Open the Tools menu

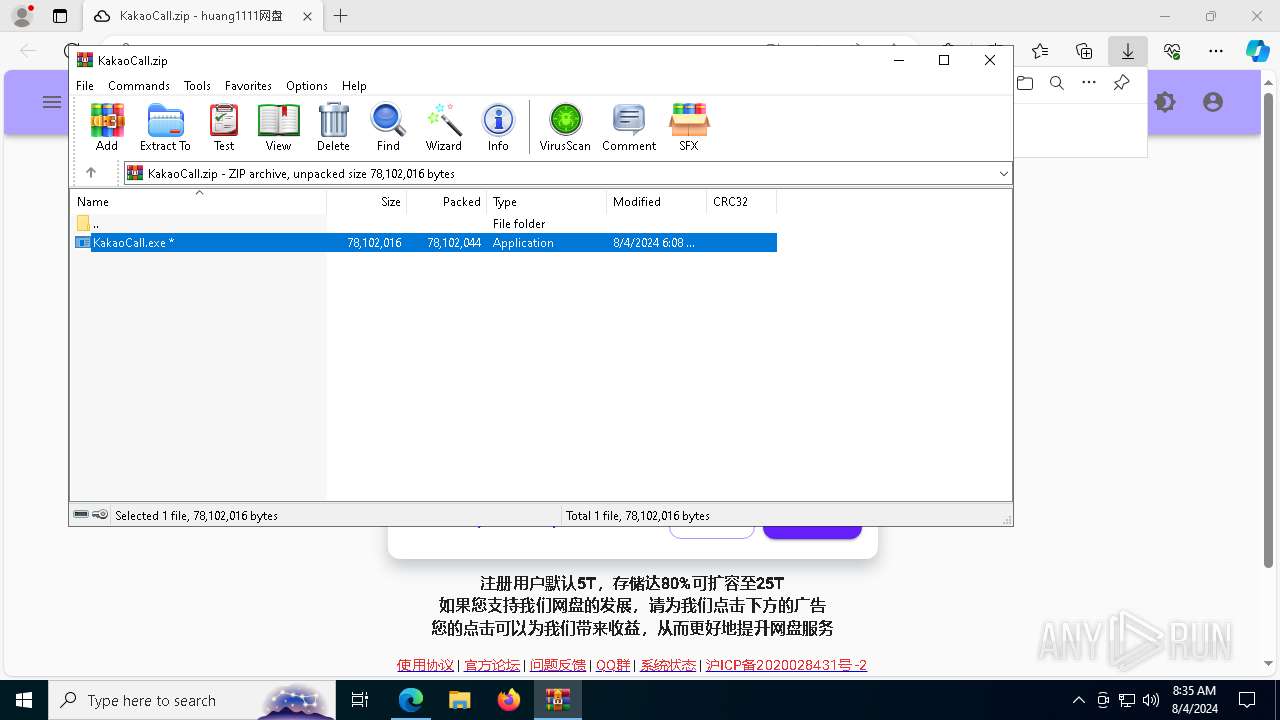197,86
